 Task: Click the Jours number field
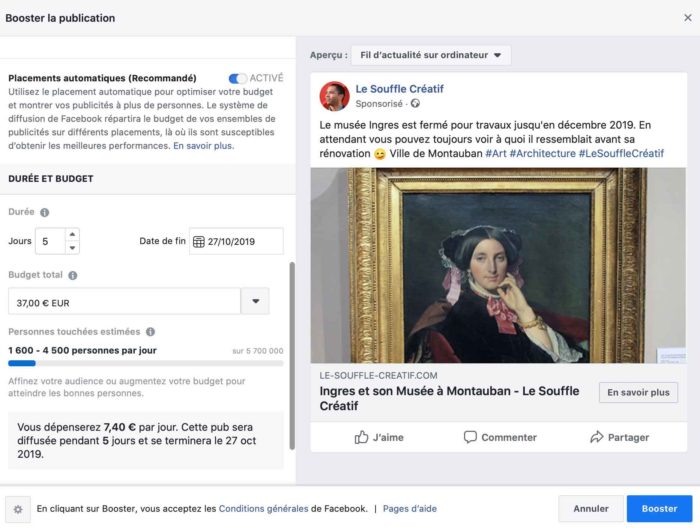tap(50, 241)
